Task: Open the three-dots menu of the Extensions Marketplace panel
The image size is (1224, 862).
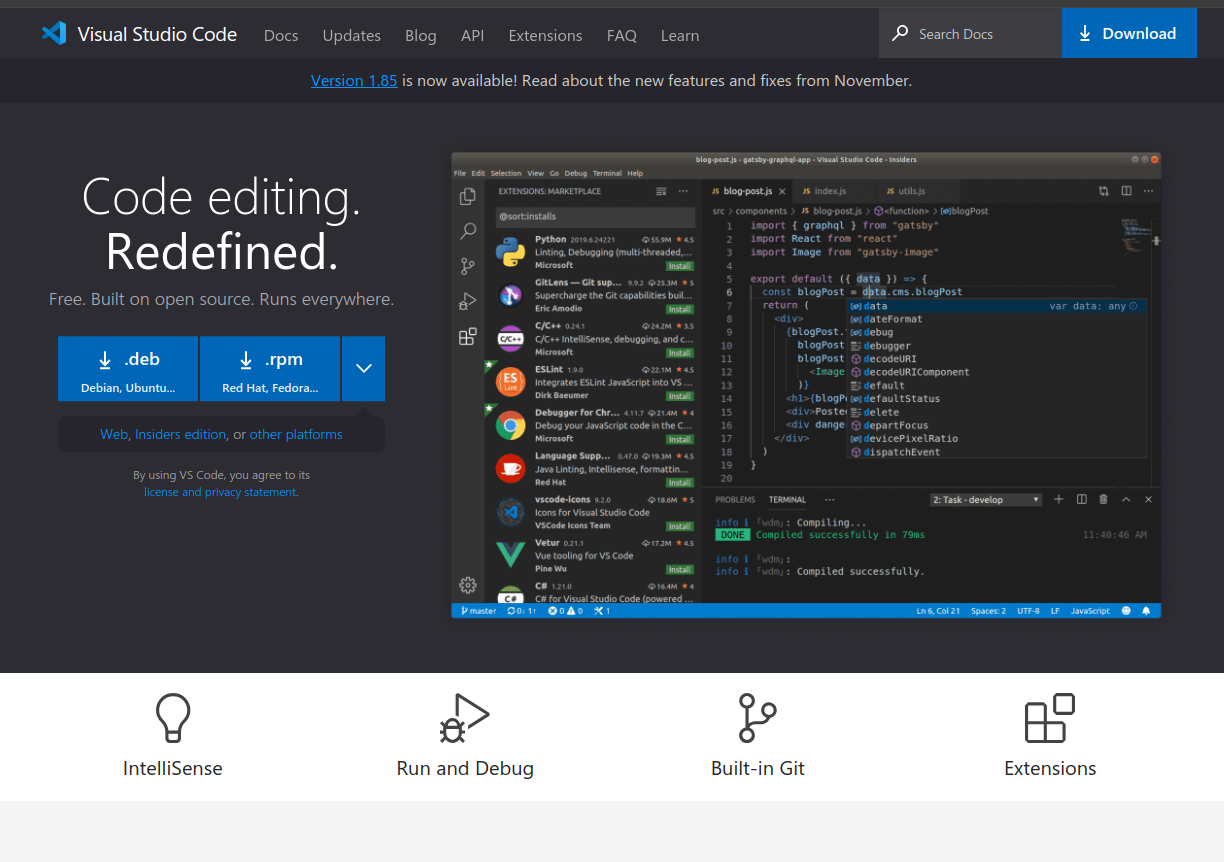Action: 683,191
